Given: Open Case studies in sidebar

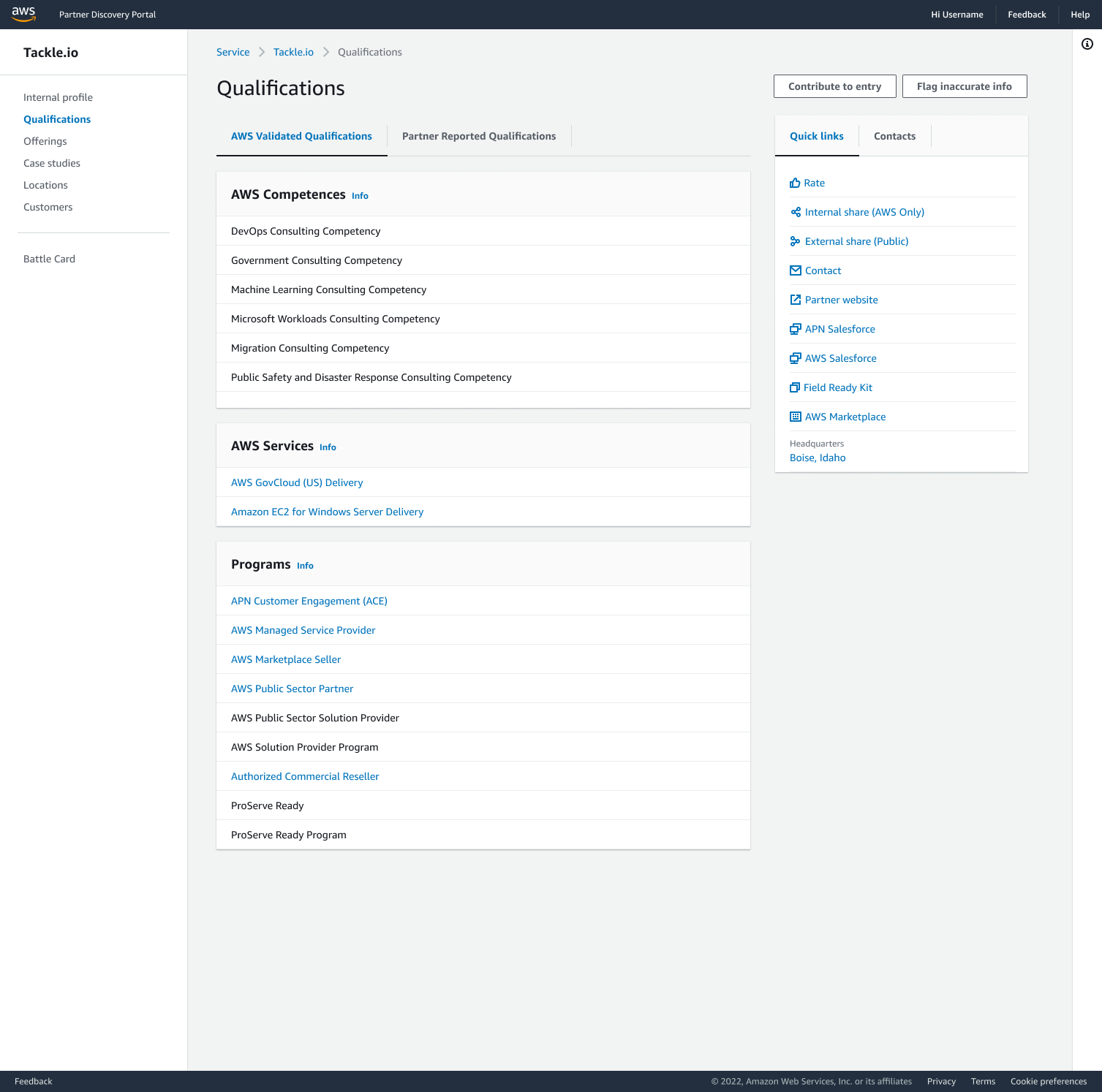Looking at the screenshot, I should [52, 163].
